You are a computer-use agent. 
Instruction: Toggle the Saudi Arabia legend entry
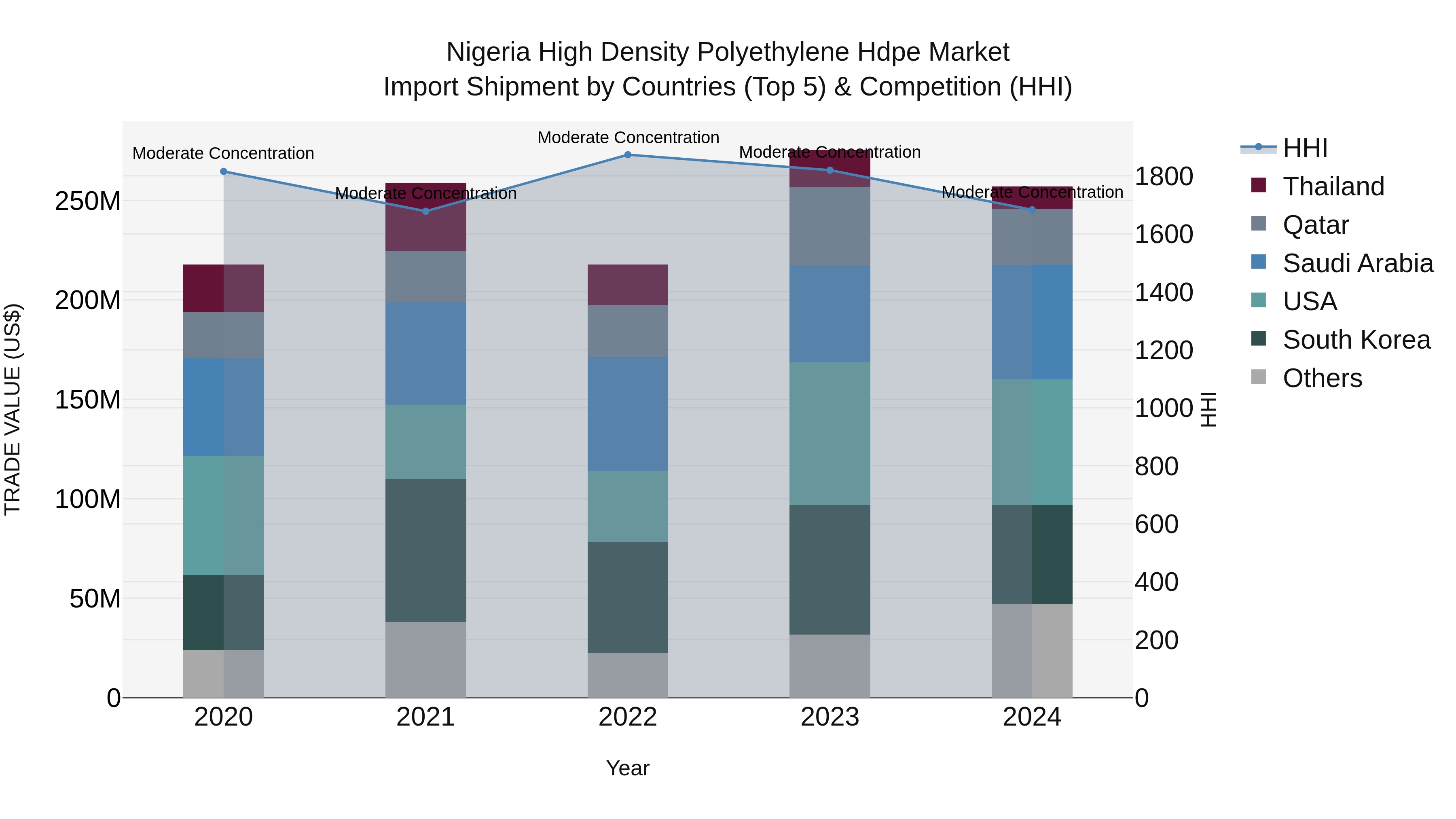coord(1342,263)
